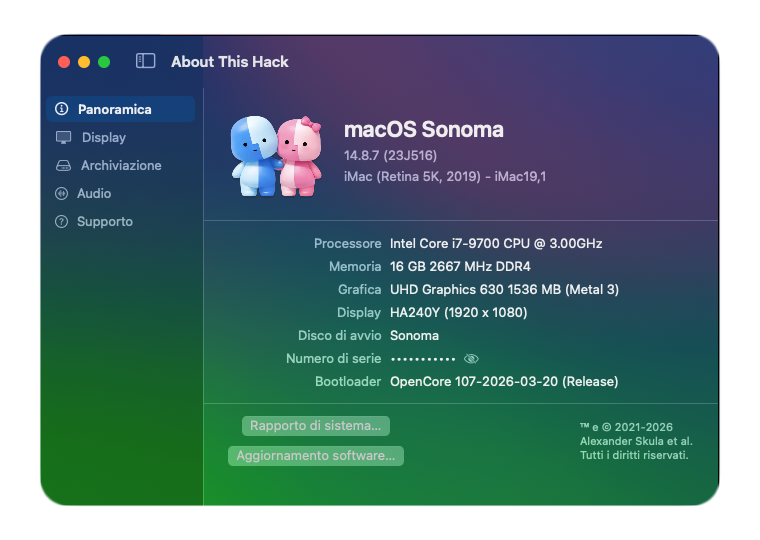Click the green zoom window button
The image size is (760, 540).
click(104, 62)
